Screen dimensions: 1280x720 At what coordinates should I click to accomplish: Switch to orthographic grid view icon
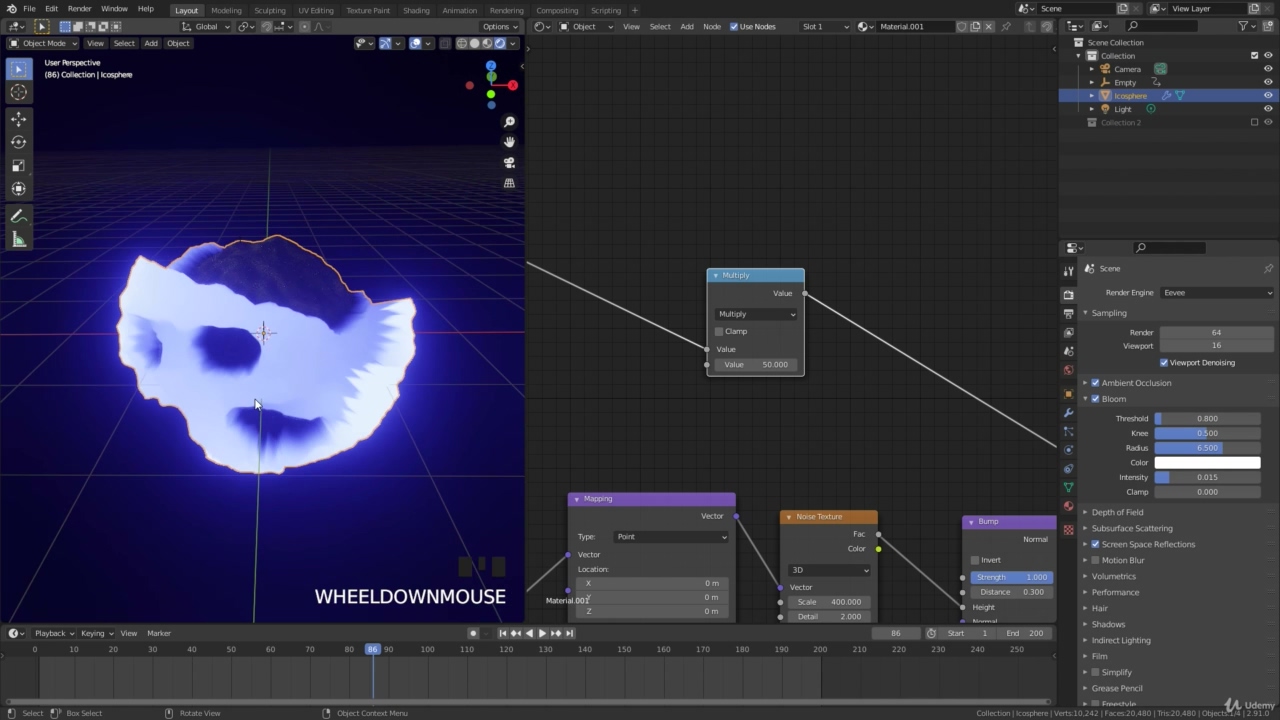click(509, 183)
